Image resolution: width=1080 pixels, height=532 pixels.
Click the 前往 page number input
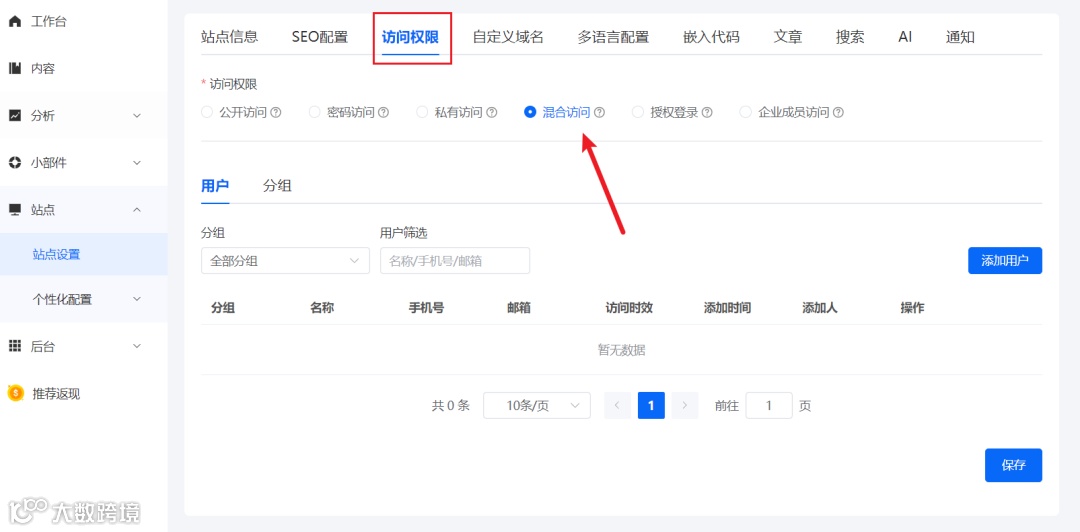pyautogui.click(x=769, y=406)
